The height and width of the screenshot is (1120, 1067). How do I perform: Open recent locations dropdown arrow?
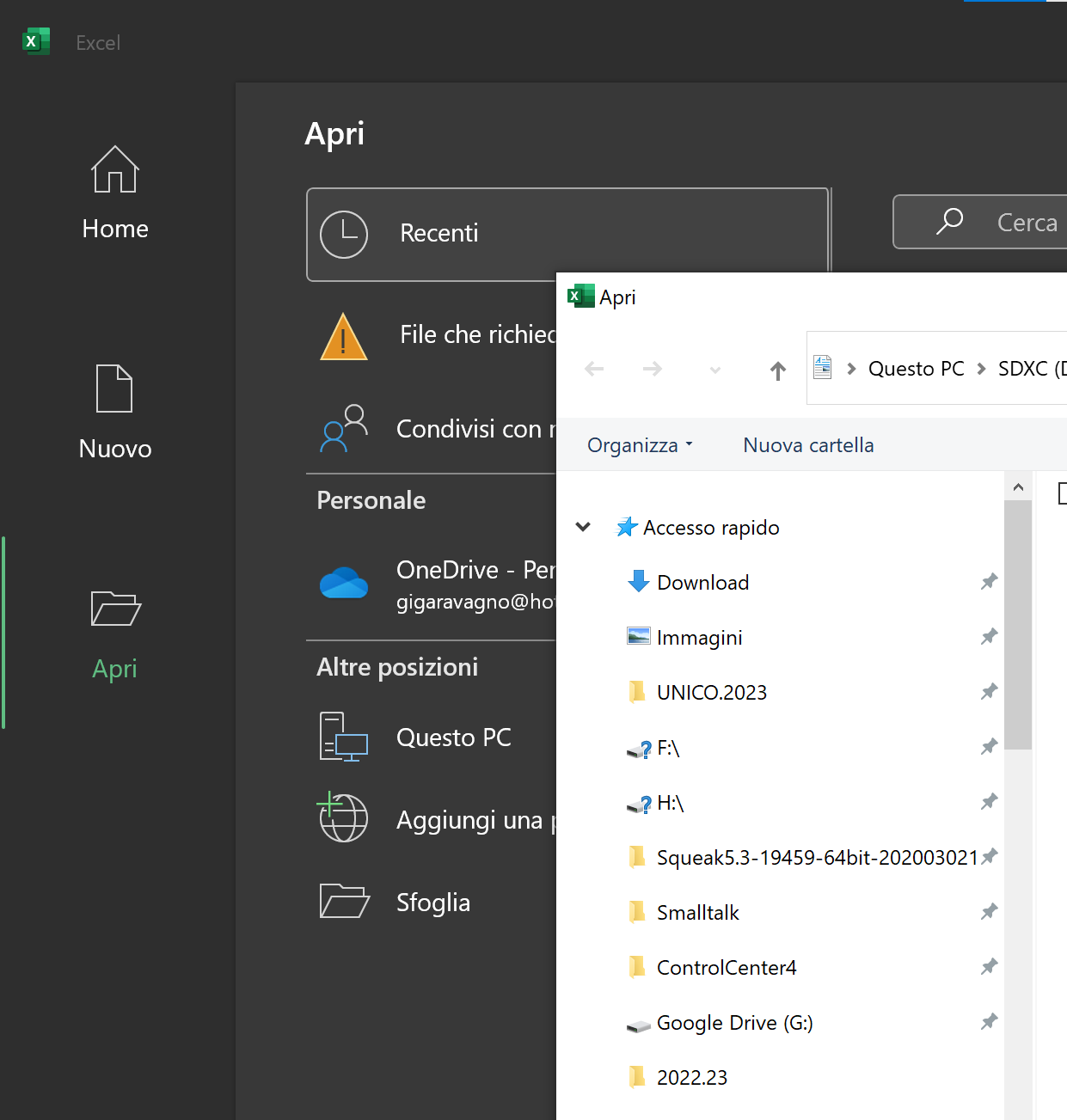pos(715,370)
